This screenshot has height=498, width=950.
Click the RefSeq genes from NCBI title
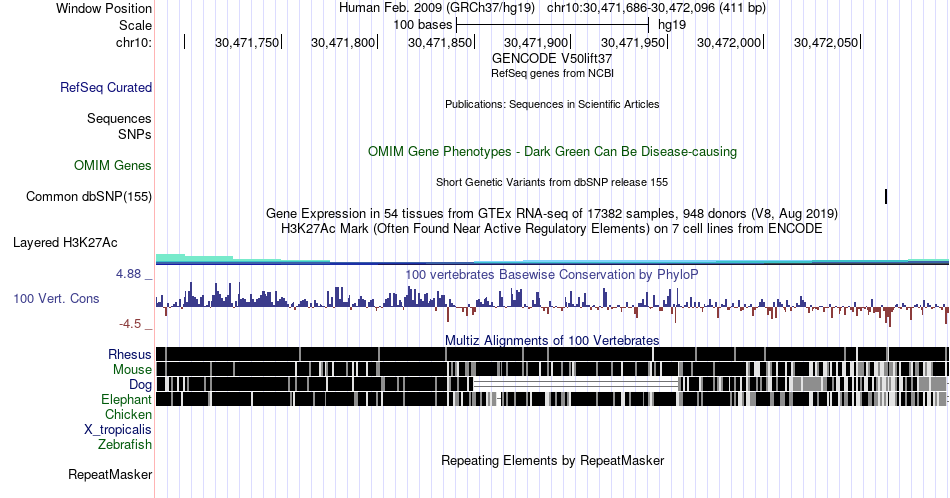552,73
